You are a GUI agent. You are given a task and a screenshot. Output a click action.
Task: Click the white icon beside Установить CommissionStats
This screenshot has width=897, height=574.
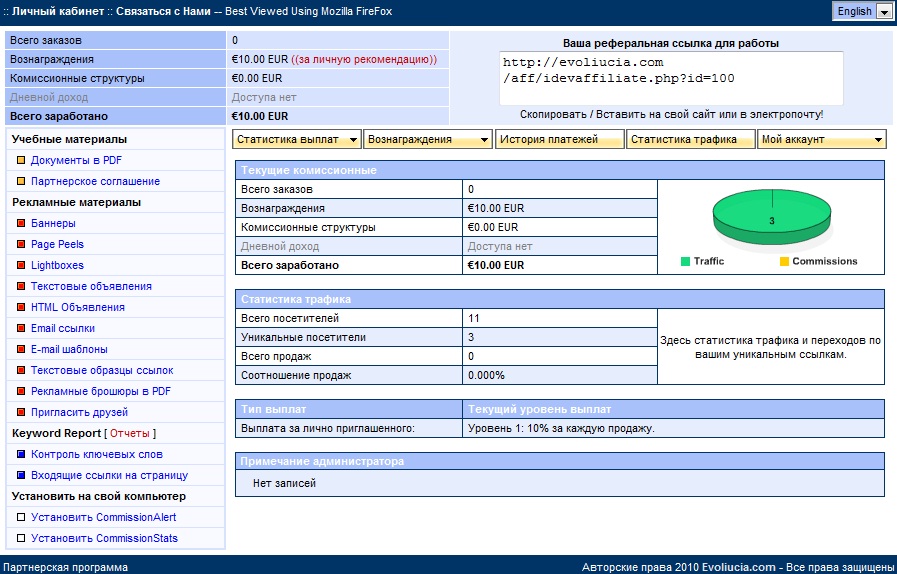(x=21, y=538)
